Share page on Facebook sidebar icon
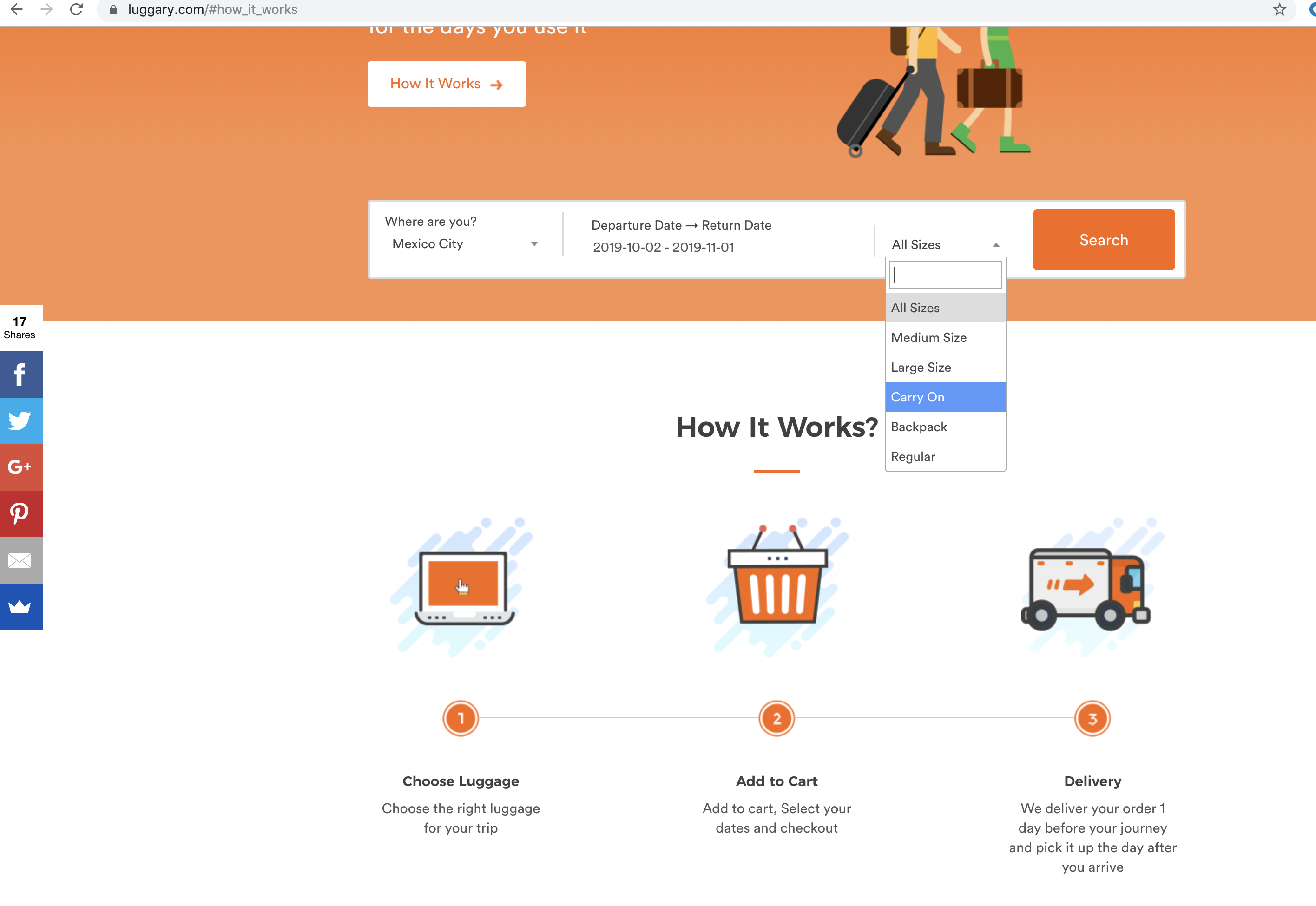 tap(21, 374)
